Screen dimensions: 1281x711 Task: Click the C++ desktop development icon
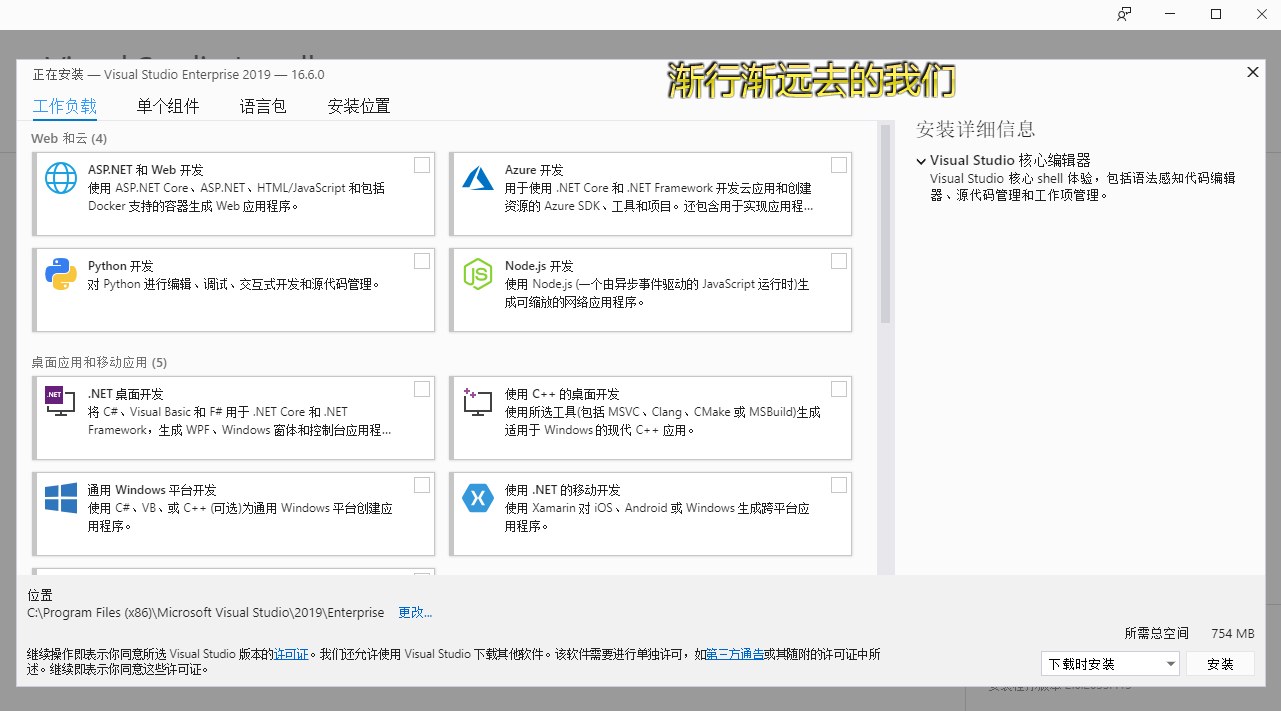[x=478, y=402]
